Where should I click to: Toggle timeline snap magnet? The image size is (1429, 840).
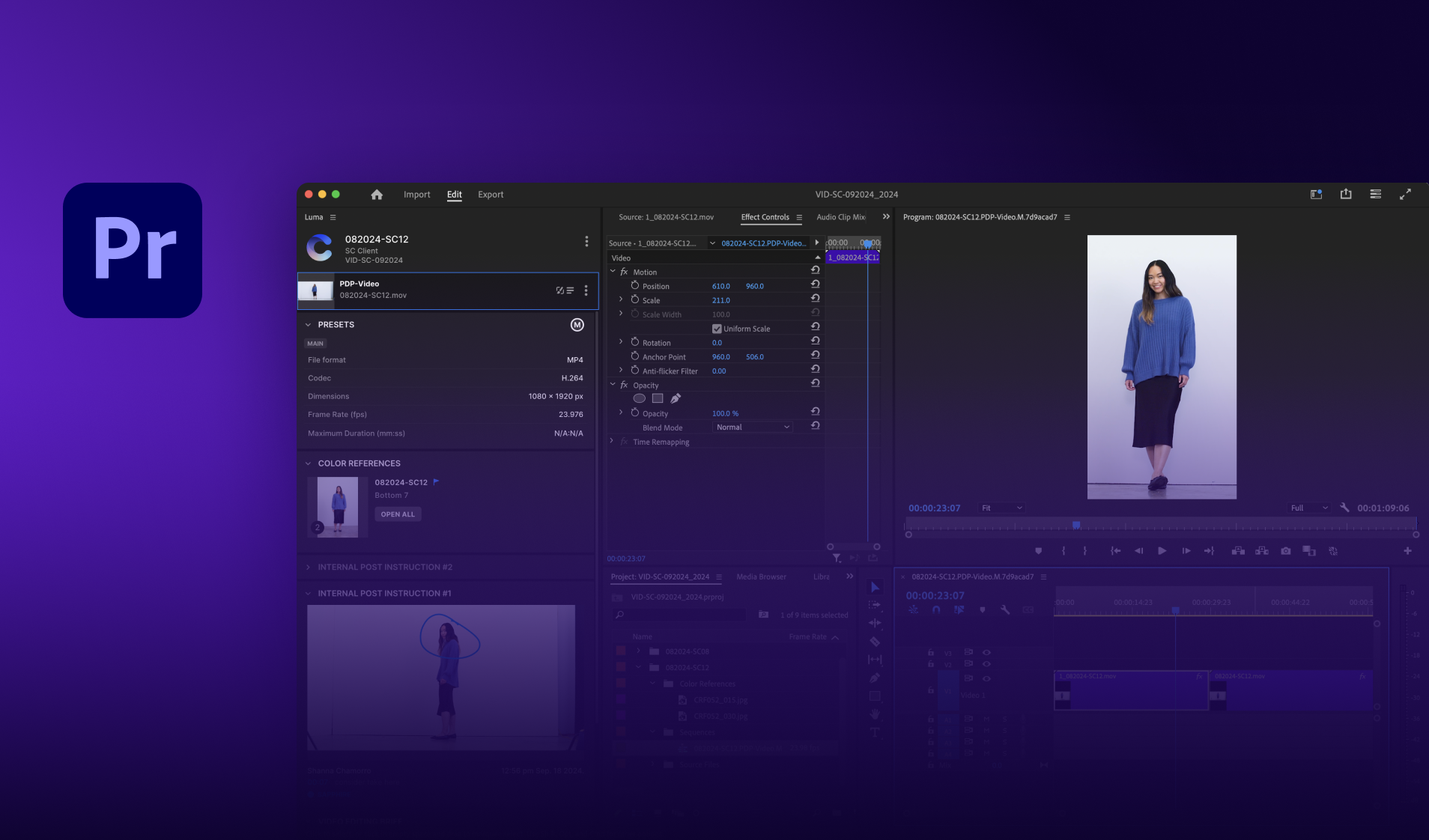pos(936,609)
